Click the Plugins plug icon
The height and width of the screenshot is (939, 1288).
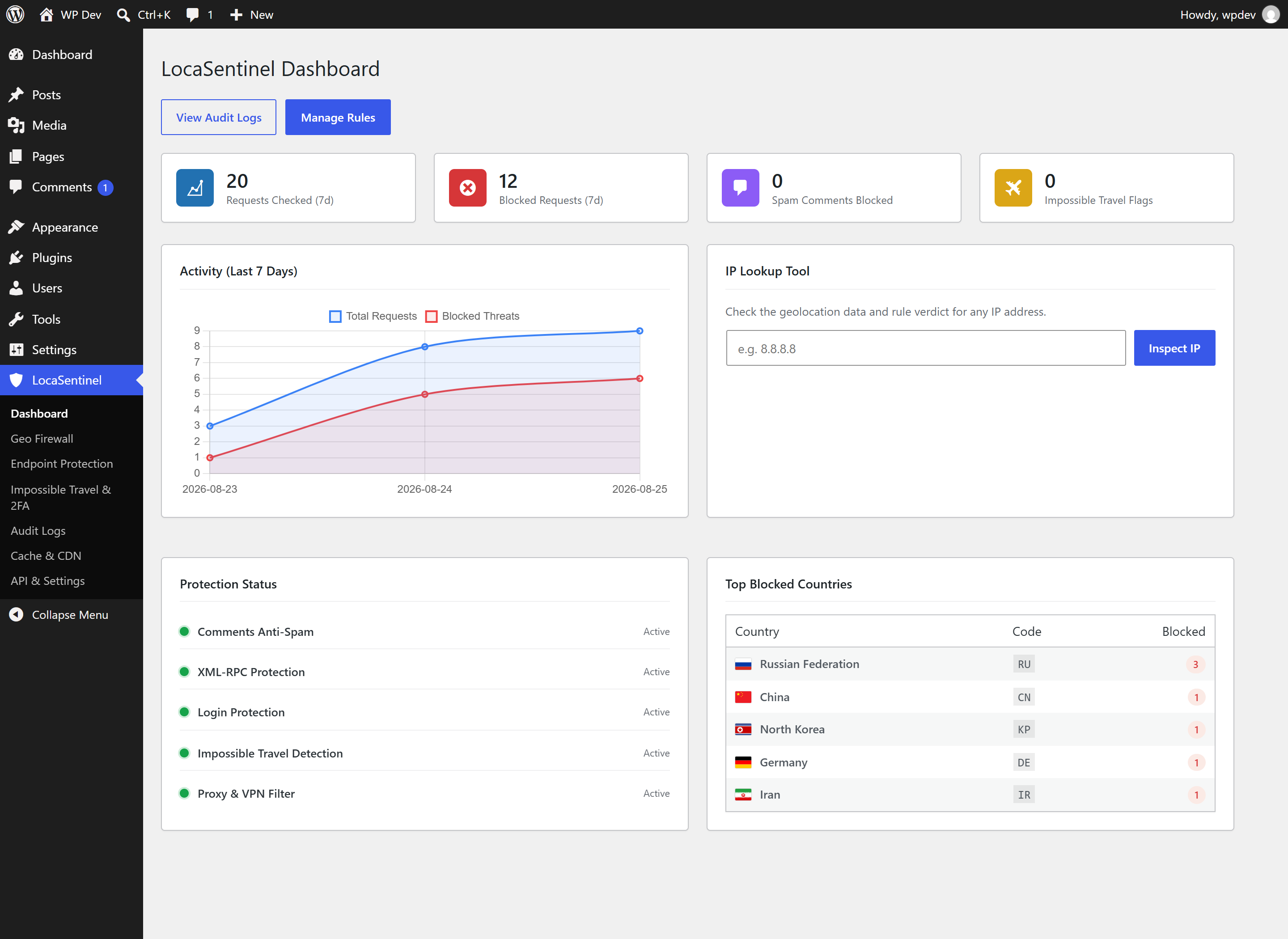[x=16, y=258]
